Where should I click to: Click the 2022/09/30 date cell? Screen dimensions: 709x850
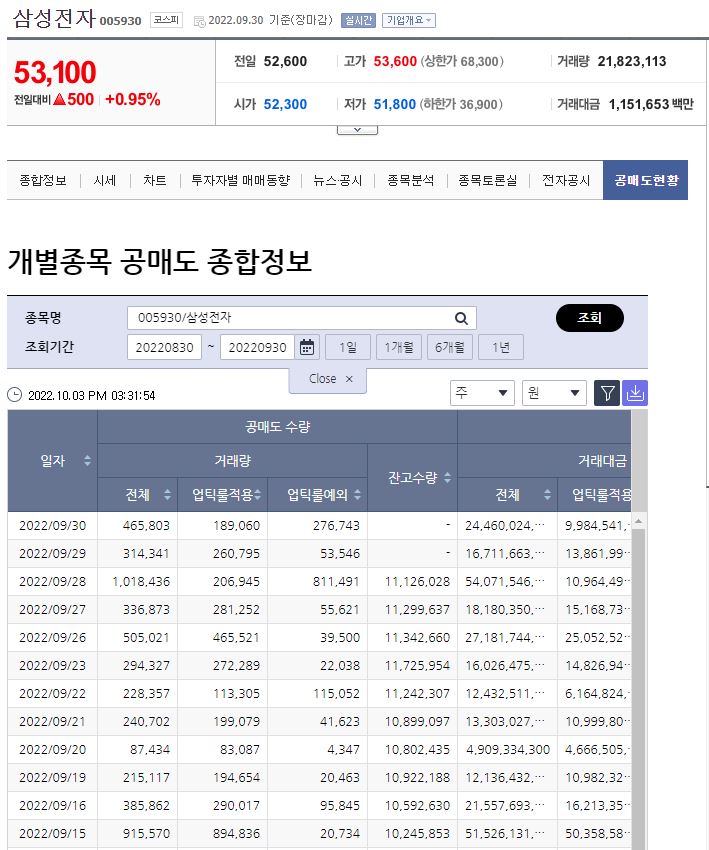(53, 525)
